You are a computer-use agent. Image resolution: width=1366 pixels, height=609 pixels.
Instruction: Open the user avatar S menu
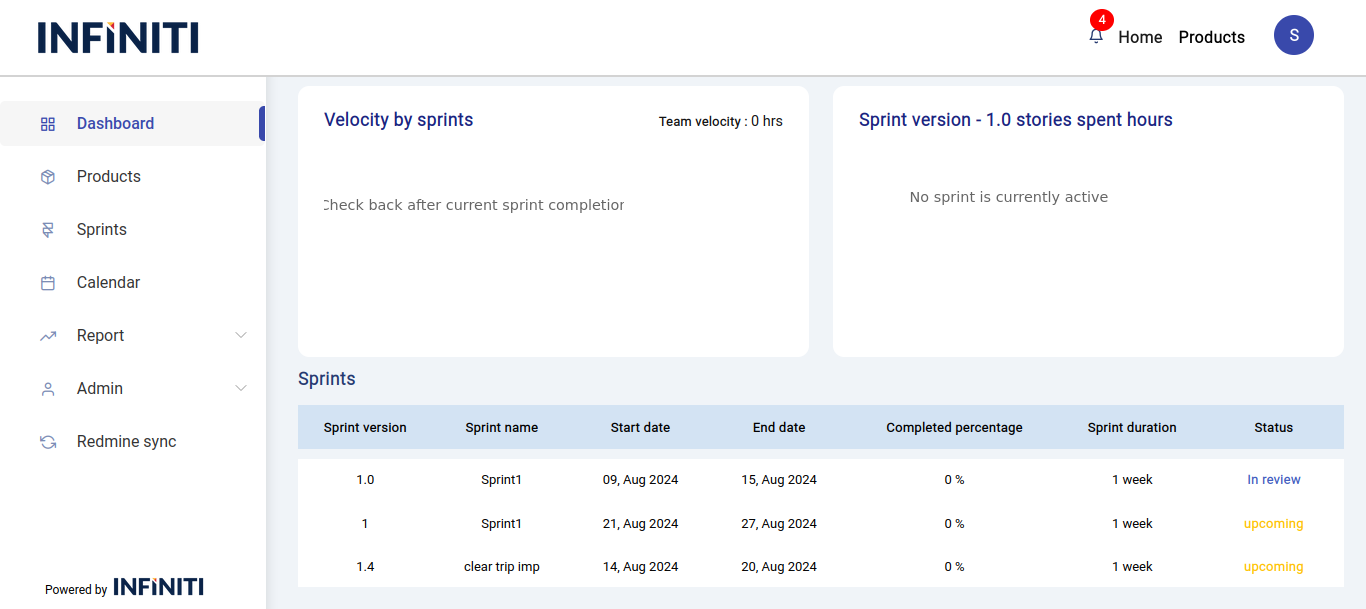pyautogui.click(x=1293, y=35)
